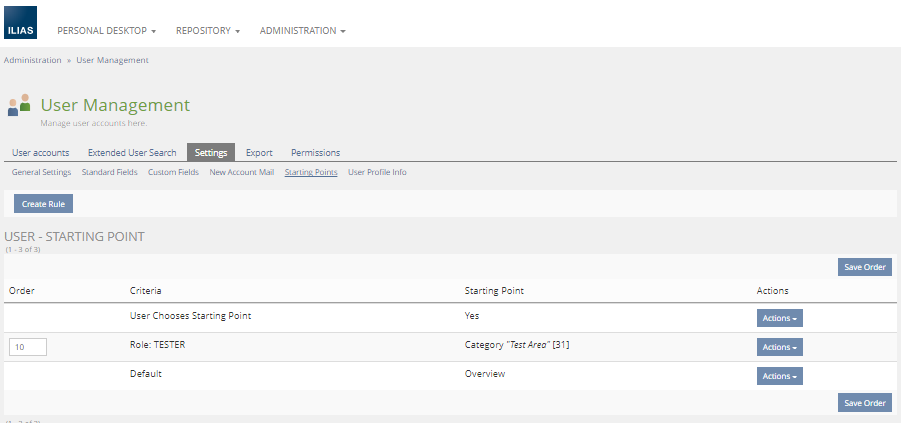Open the Standard Fields subtab
The image size is (901, 423).
[110, 172]
